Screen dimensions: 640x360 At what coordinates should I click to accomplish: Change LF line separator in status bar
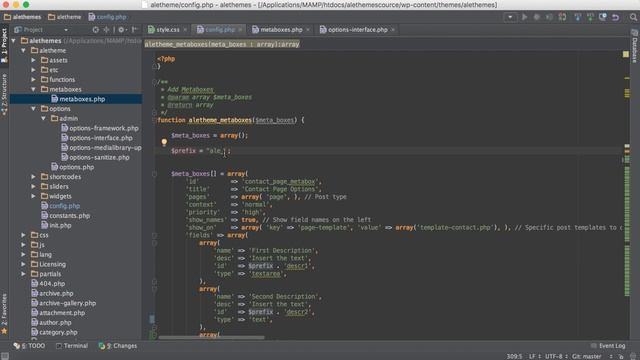point(534,356)
